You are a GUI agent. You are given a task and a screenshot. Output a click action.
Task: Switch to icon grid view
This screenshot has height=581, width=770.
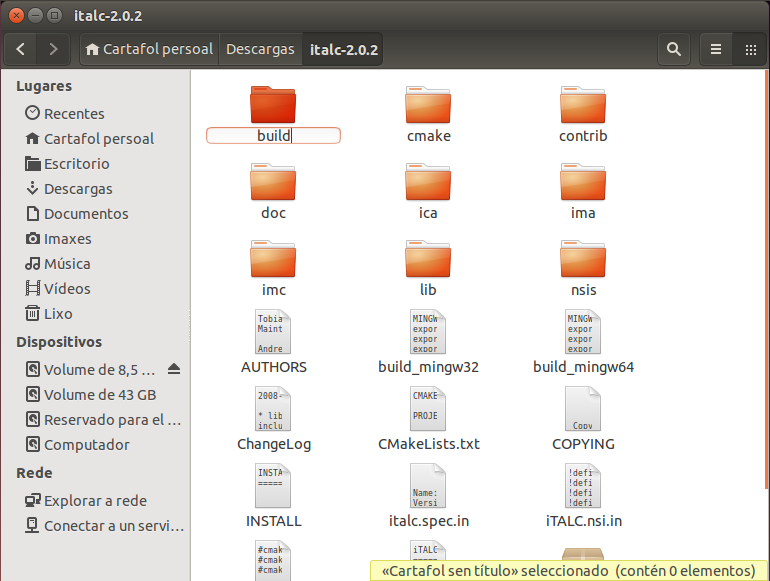tap(750, 49)
